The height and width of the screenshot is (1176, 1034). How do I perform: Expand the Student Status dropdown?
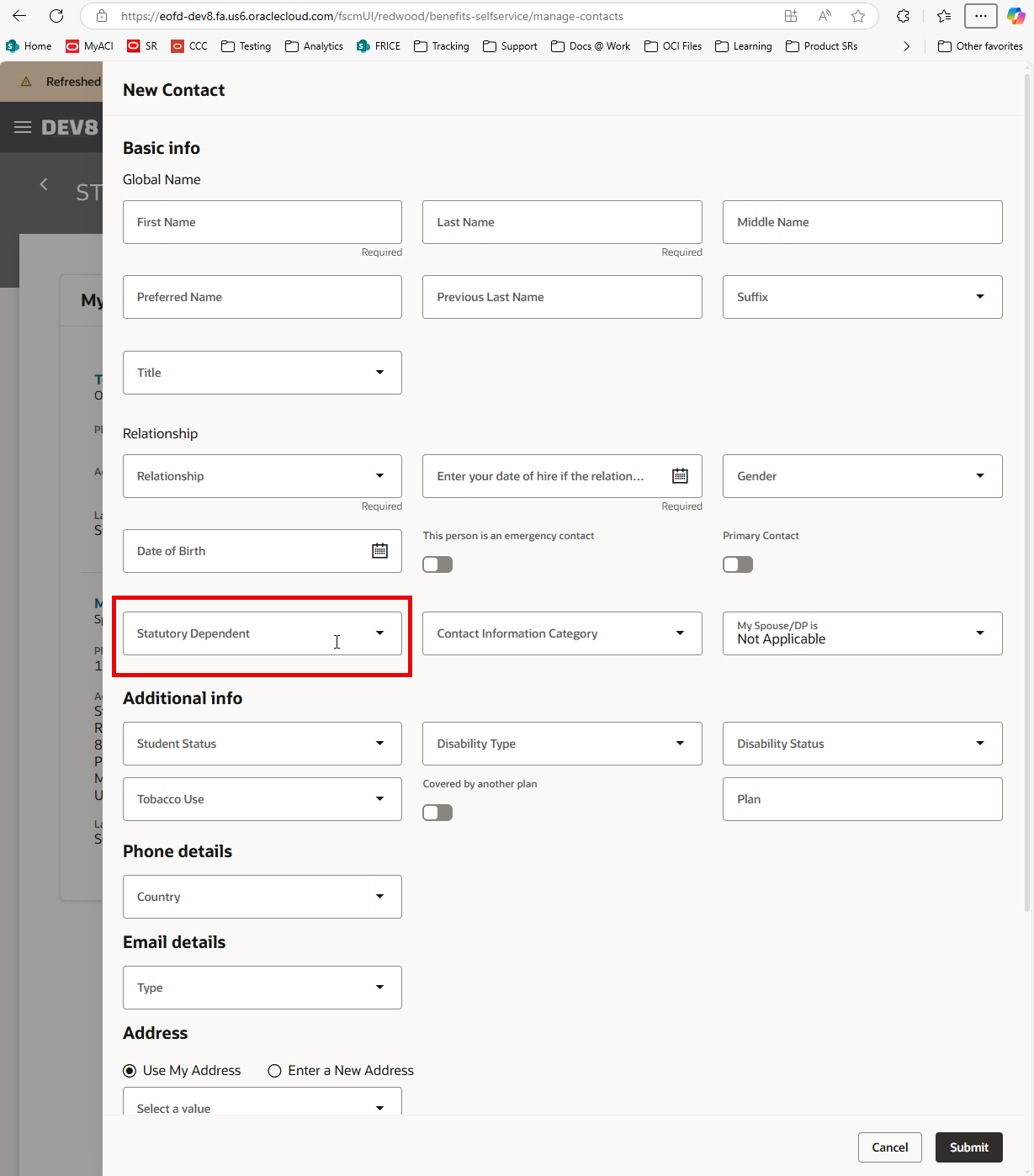point(262,744)
